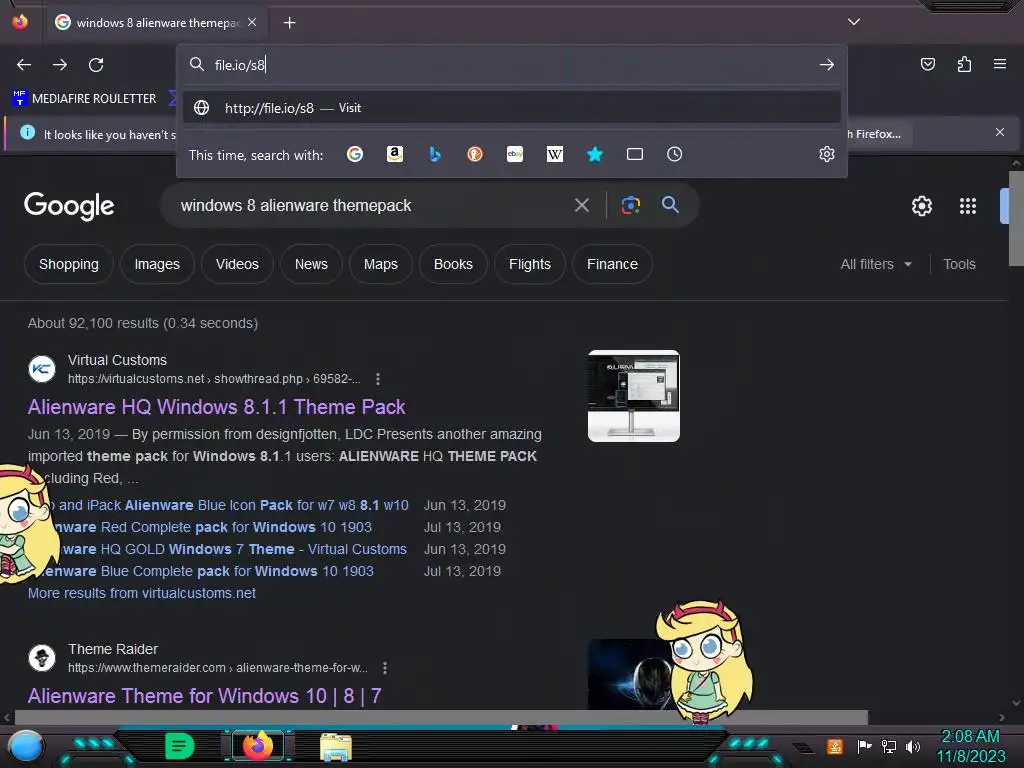The width and height of the screenshot is (1024, 768).
Task: Open the volume control in system tray
Action: [x=913, y=746]
